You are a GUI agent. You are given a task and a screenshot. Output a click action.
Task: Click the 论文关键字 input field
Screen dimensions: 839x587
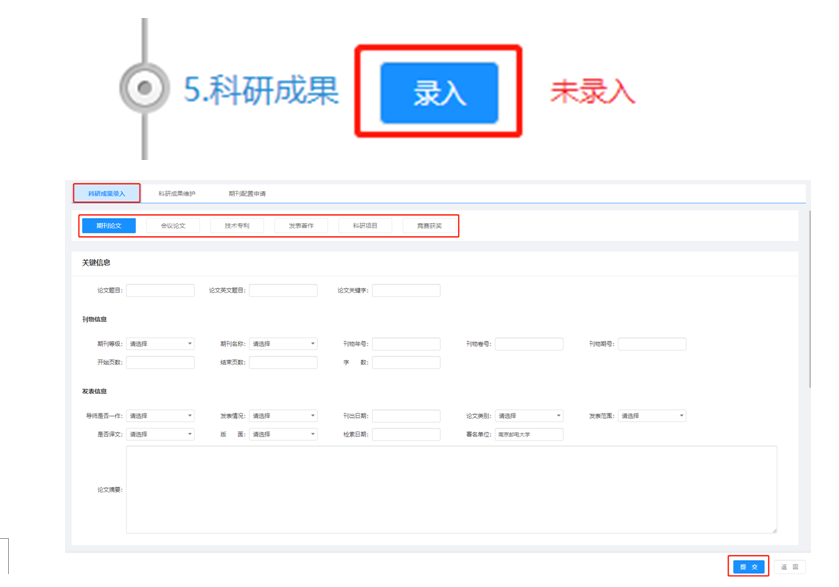(x=406, y=291)
